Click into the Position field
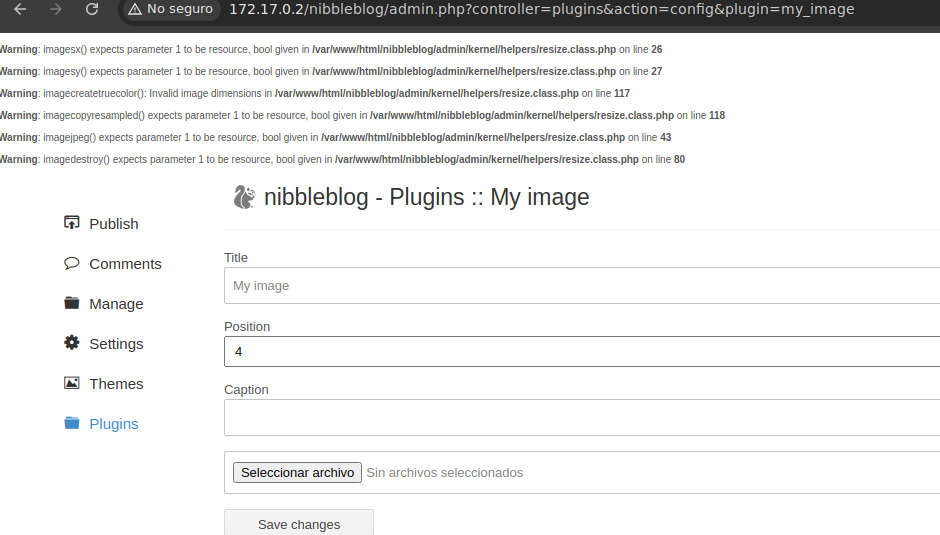Image resolution: width=940 pixels, height=535 pixels. coord(580,352)
